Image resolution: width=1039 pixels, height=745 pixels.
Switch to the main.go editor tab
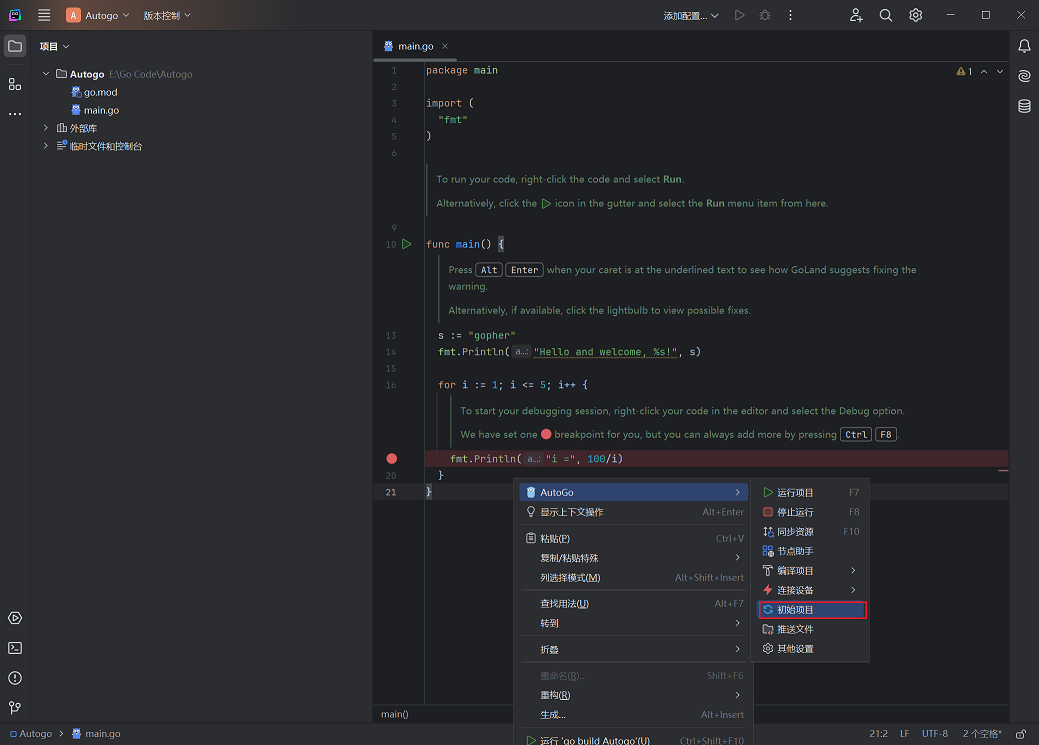[415, 46]
